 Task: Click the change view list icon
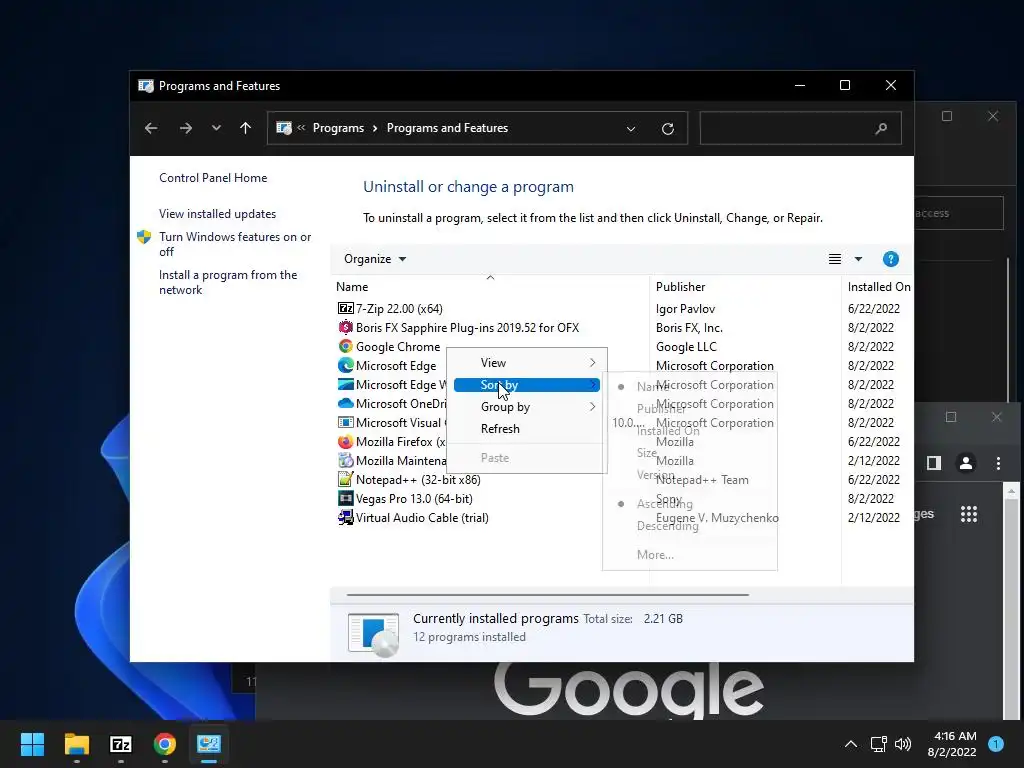click(x=835, y=259)
